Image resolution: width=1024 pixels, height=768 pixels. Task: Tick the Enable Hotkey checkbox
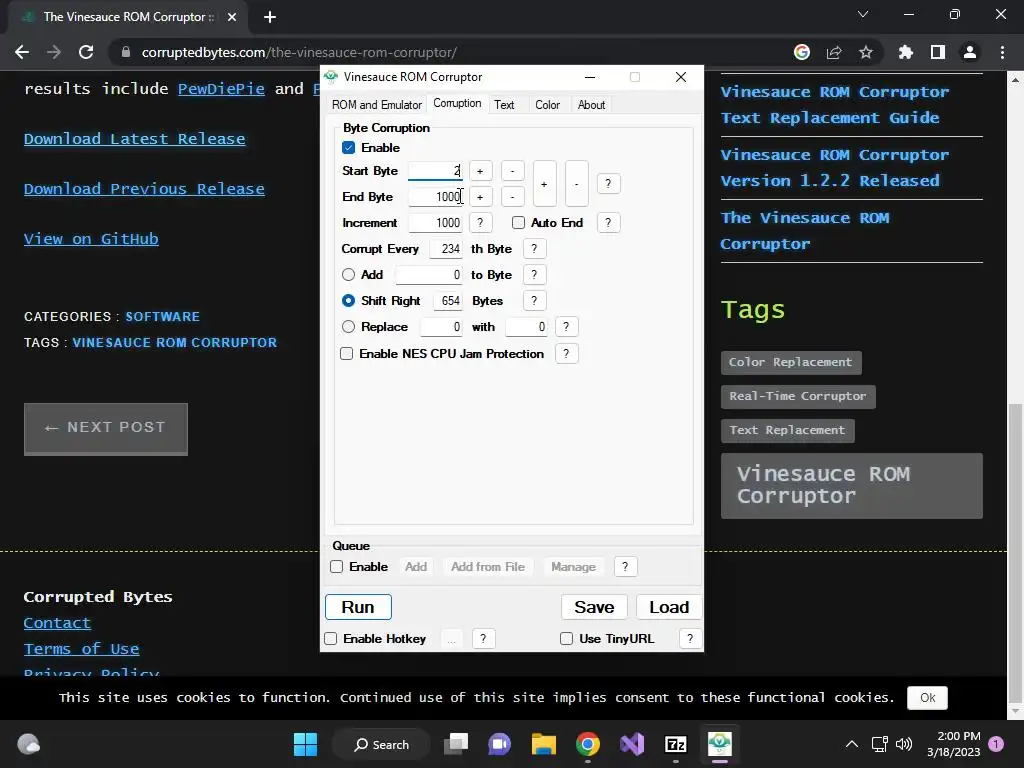click(x=331, y=639)
